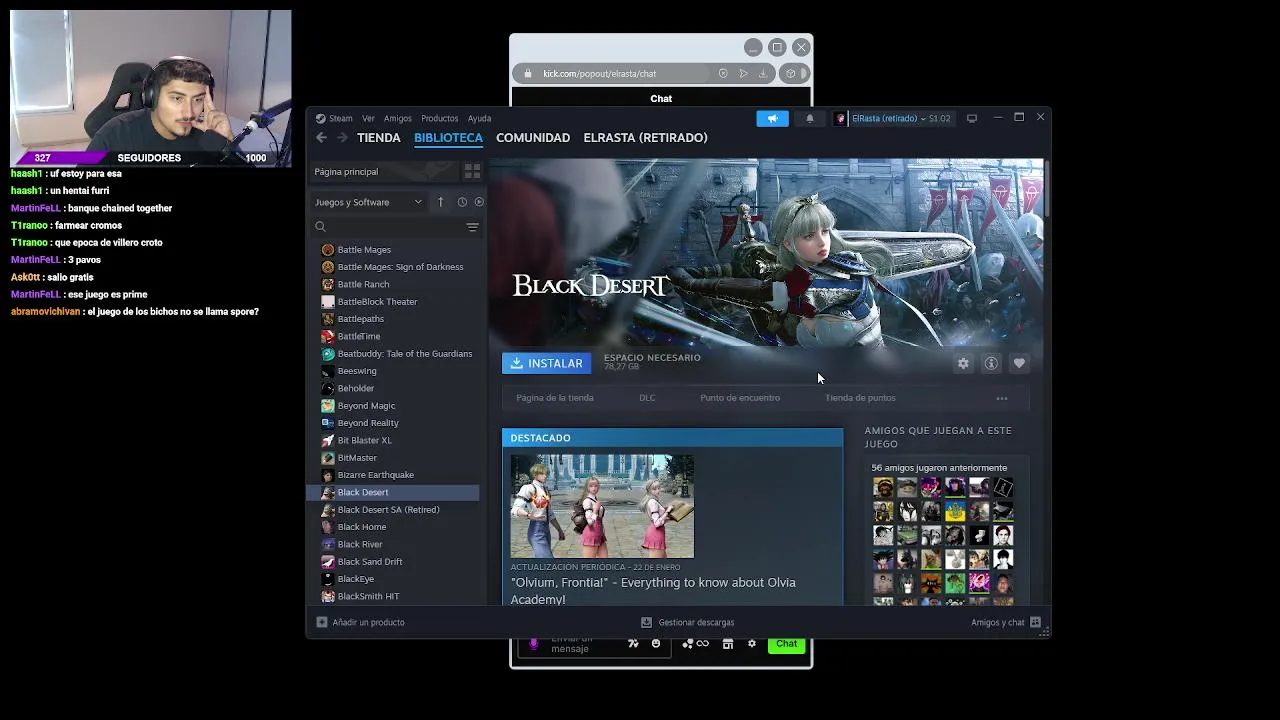Open the Punto de encuentro link

pos(740,398)
